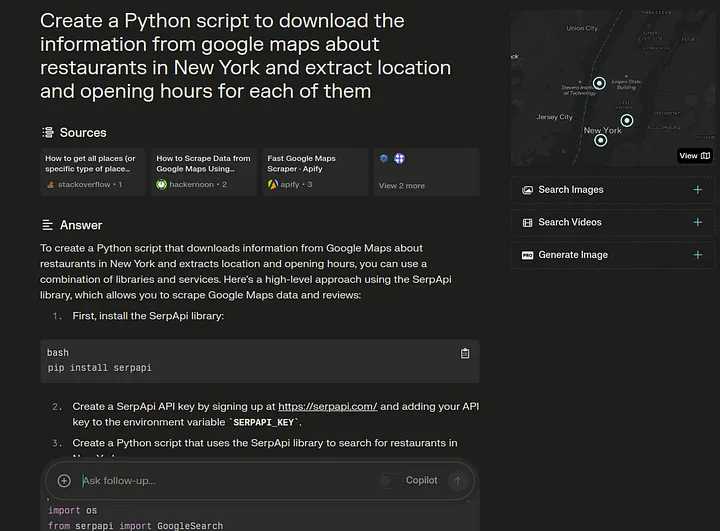Click the purple round source favicon

pos(399,158)
